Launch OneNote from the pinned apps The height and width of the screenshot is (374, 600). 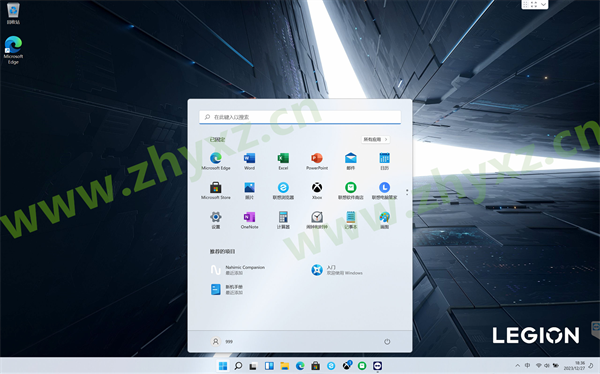tap(249, 220)
